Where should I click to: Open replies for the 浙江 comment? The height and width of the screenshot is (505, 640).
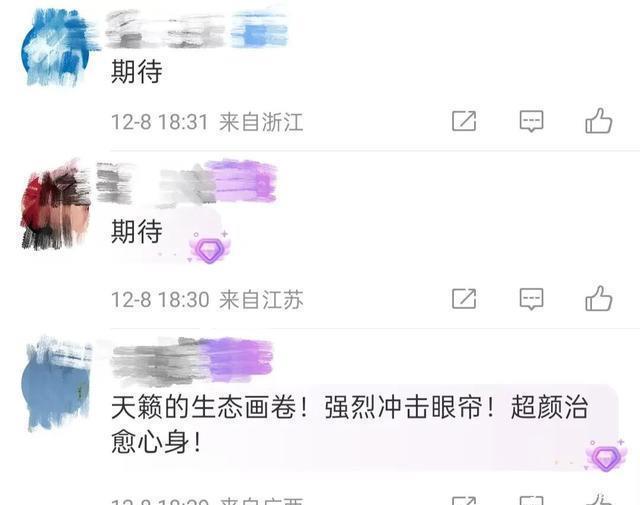click(x=531, y=121)
